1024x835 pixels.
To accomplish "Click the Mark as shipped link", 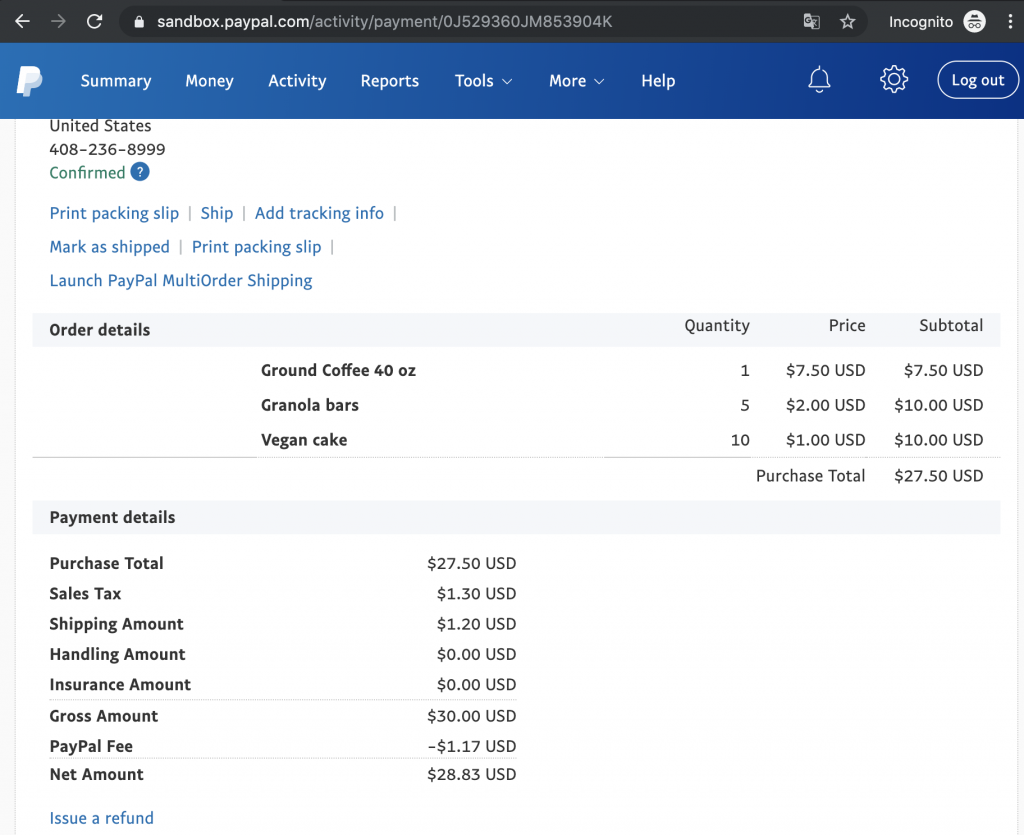I will point(110,247).
